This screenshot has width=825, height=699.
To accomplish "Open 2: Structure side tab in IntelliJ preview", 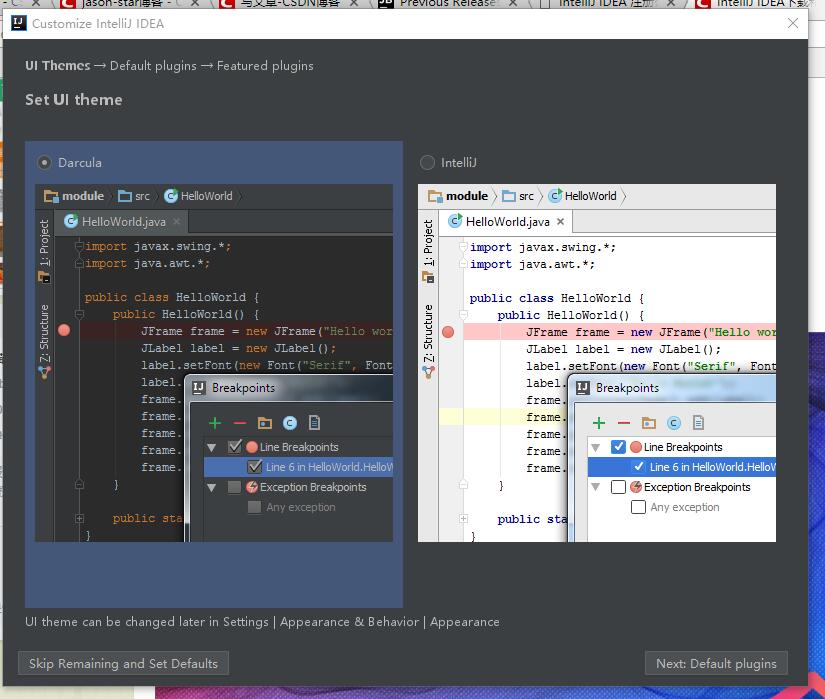I will [x=428, y=333].
